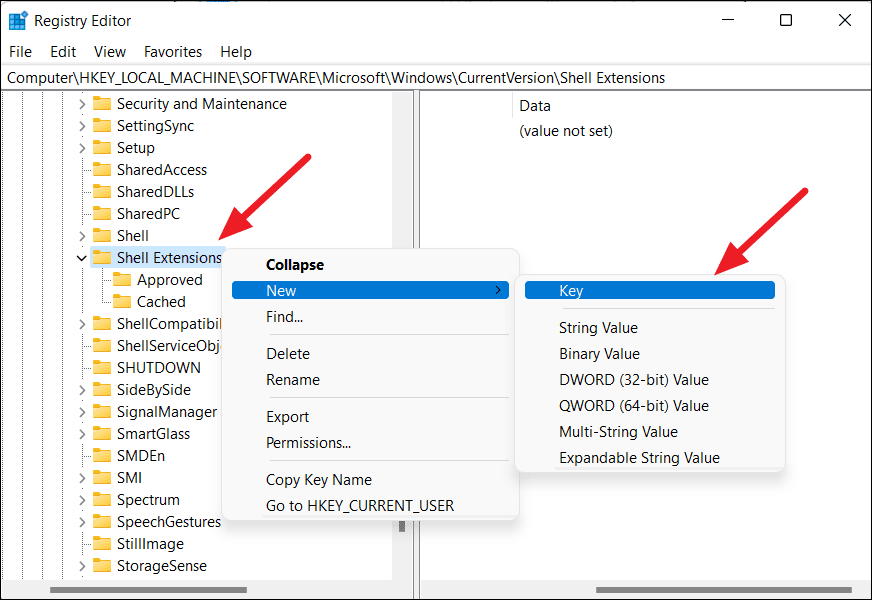Open the View menu

tap(110, 52)
